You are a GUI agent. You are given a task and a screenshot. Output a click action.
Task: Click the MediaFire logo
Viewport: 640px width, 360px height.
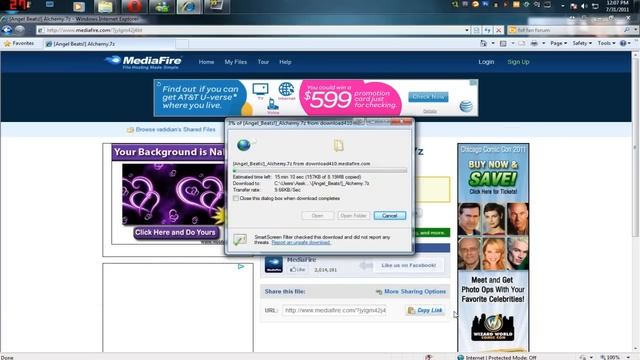click(143, 62)
